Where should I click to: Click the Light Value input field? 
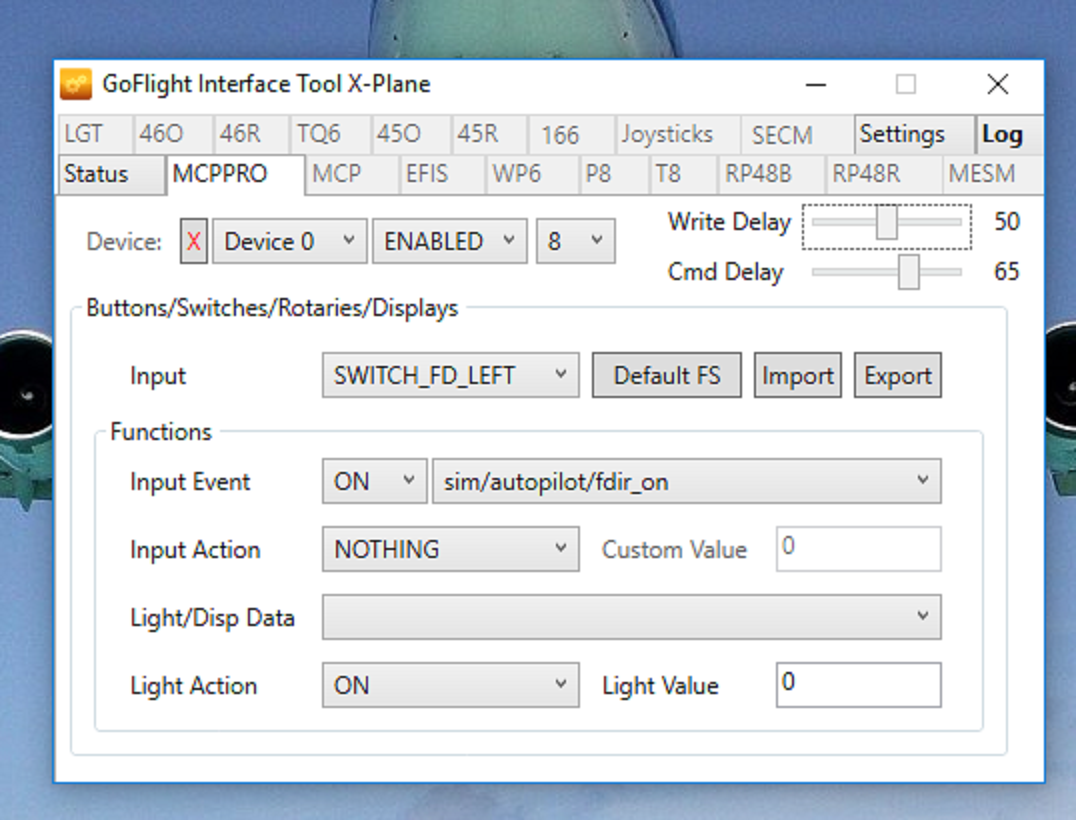tap(858, 685)
